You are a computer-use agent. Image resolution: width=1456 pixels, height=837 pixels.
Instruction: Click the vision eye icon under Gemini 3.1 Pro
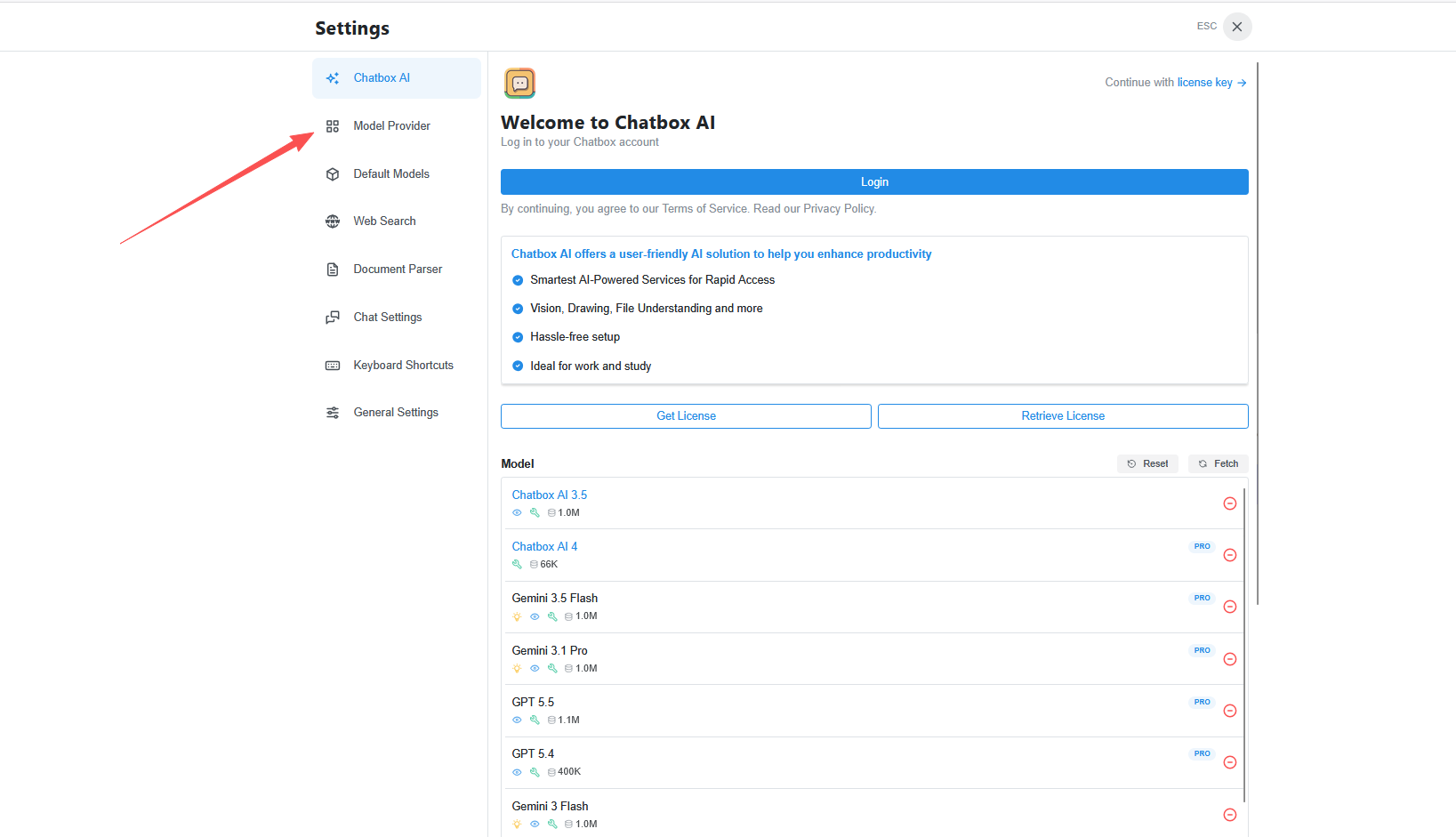[535, 669]
